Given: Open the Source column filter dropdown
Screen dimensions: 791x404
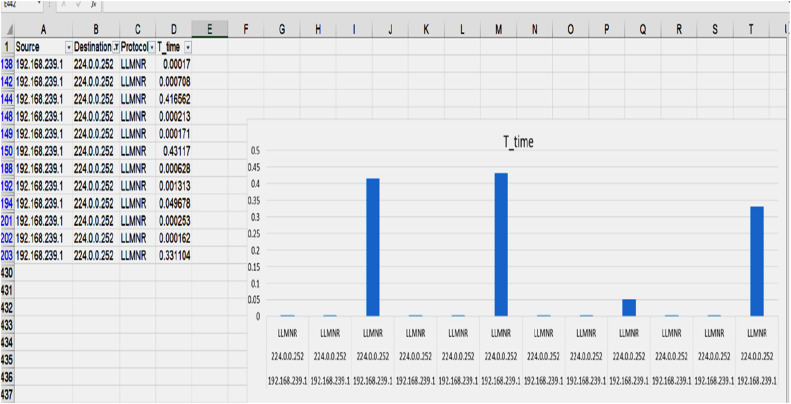Looking at the screenshot, I should pos(69,47).
